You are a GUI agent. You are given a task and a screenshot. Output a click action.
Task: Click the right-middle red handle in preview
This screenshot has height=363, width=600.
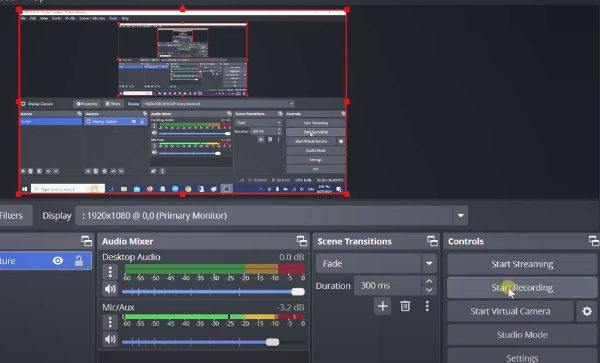pos(347,102)
